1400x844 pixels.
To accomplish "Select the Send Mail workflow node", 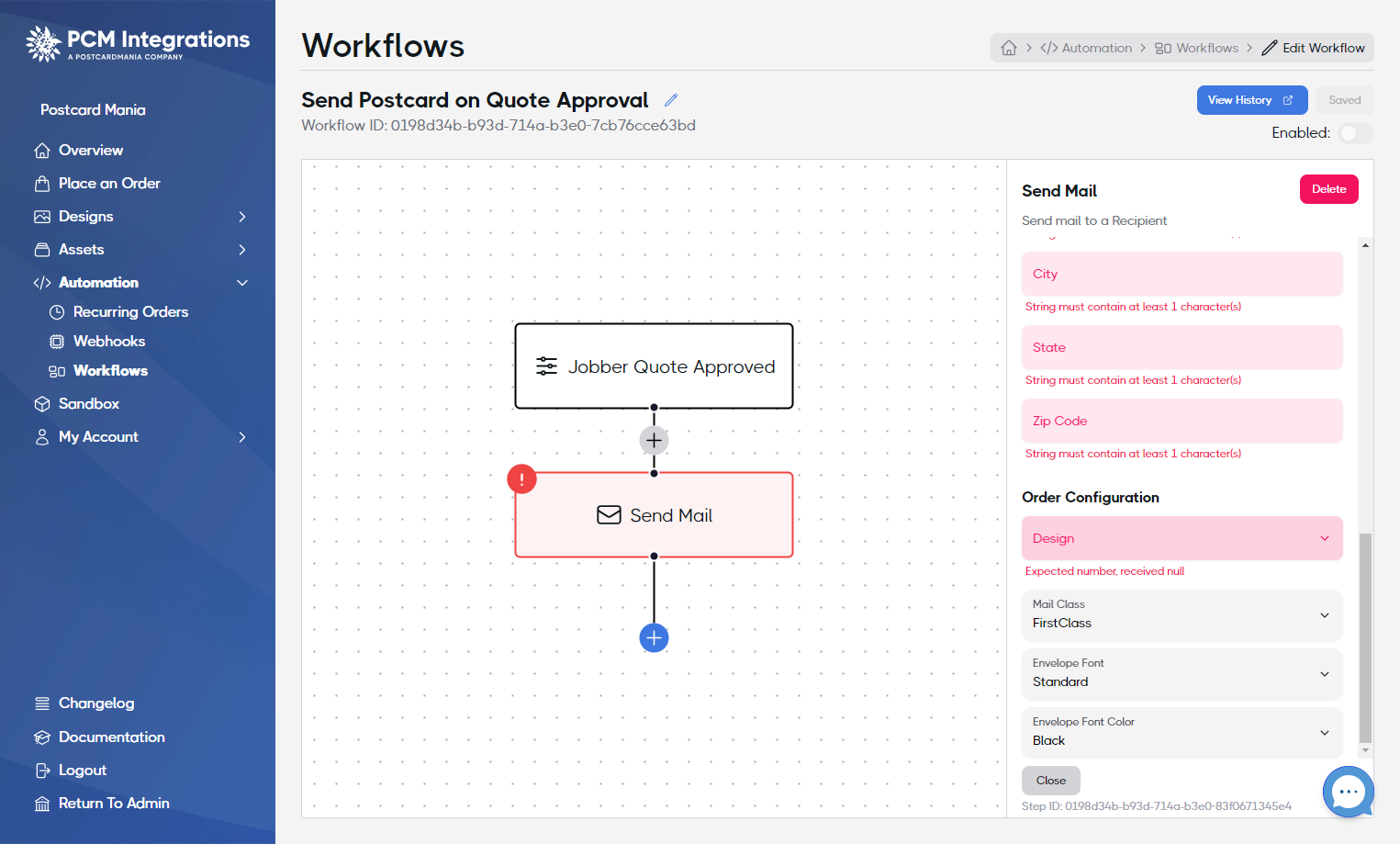I will 654,515.
